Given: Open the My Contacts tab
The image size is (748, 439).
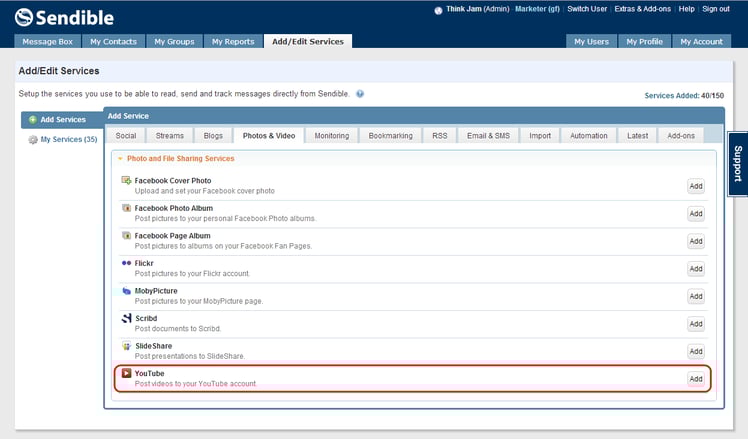Looking at the screenshot, I should (x=114, y=42).
